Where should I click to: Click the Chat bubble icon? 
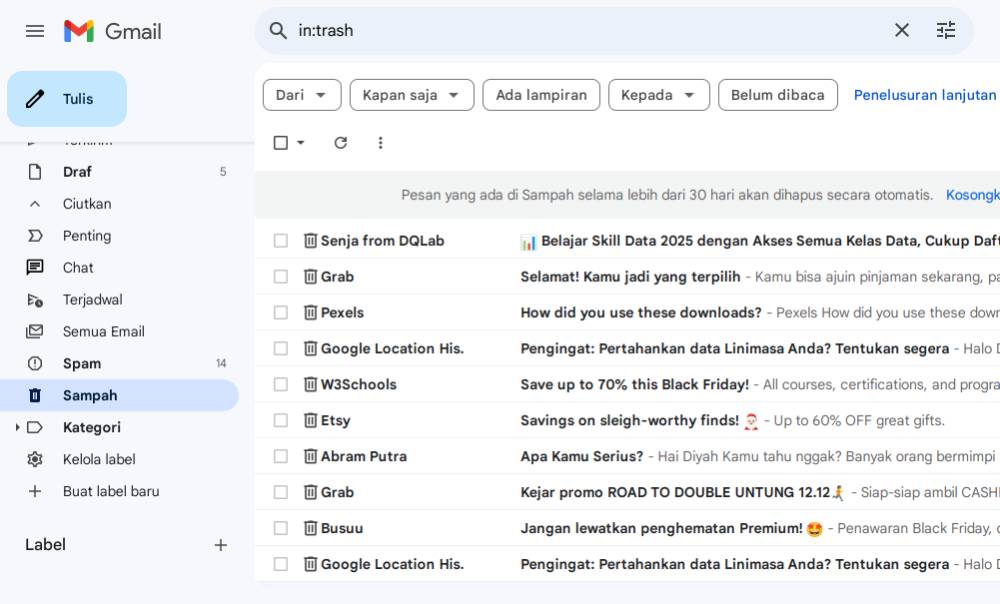coord(35,267)
